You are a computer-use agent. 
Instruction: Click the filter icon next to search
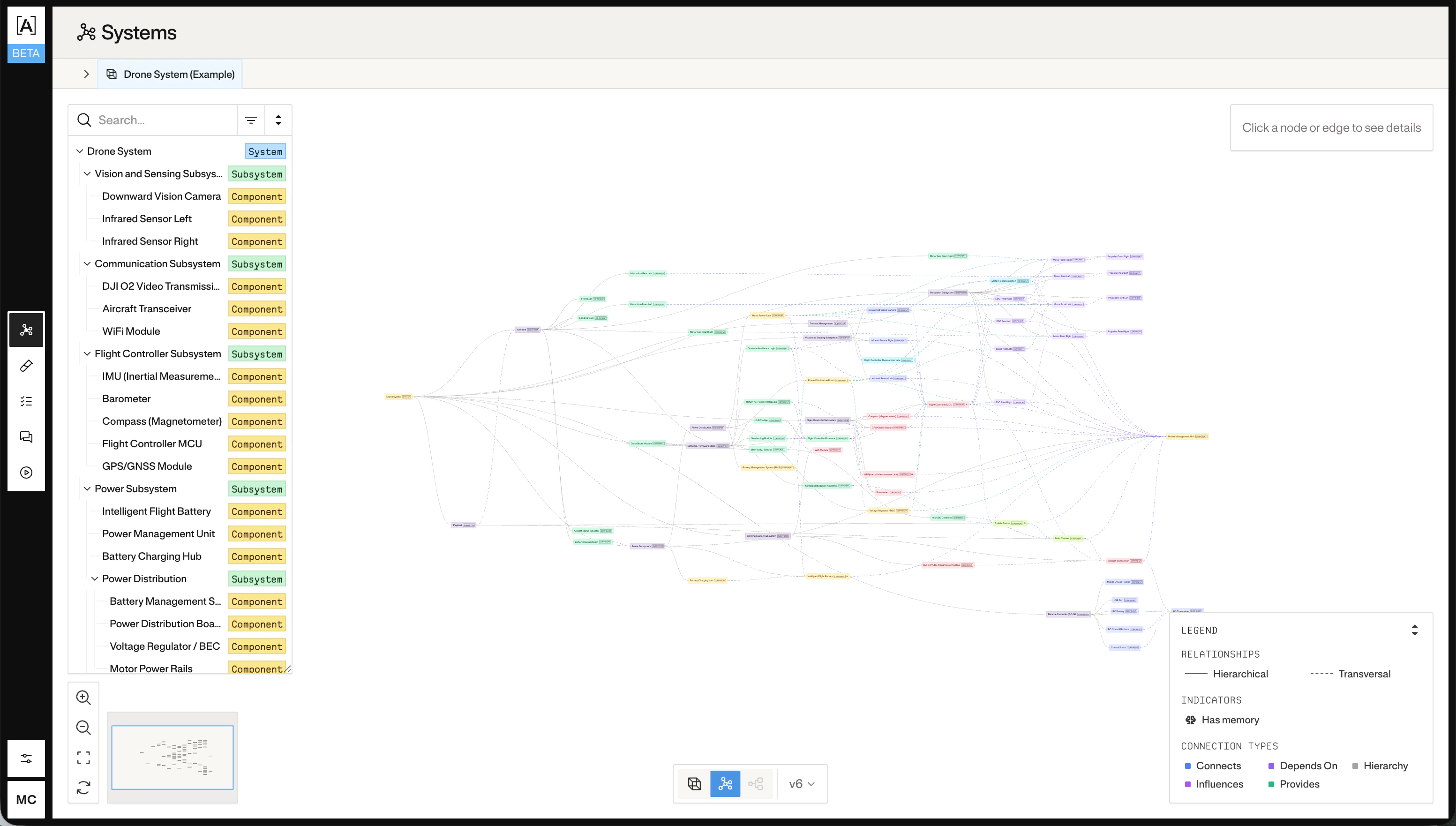tap(251, 120)
